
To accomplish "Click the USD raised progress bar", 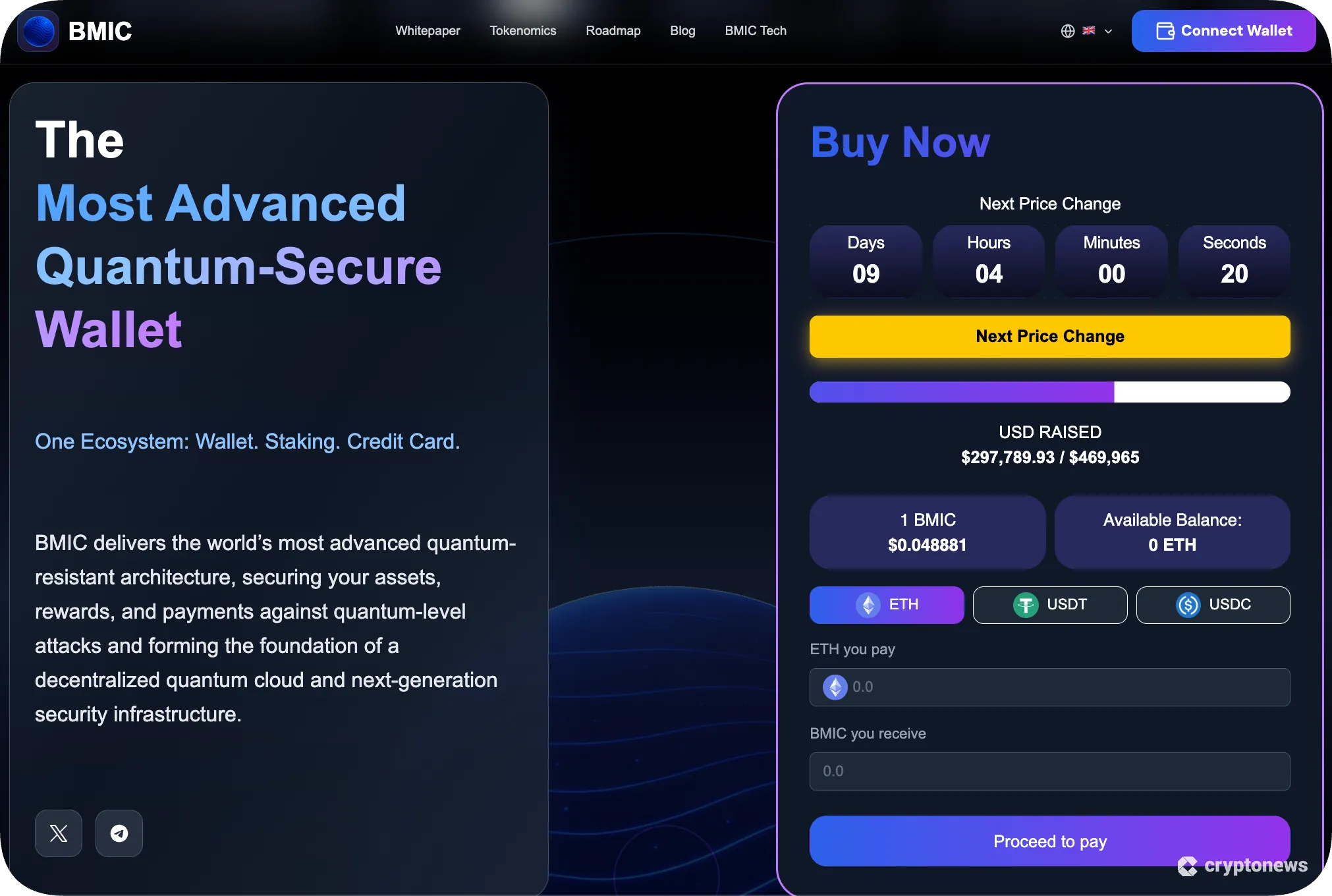I will [x=1049, y=391].
